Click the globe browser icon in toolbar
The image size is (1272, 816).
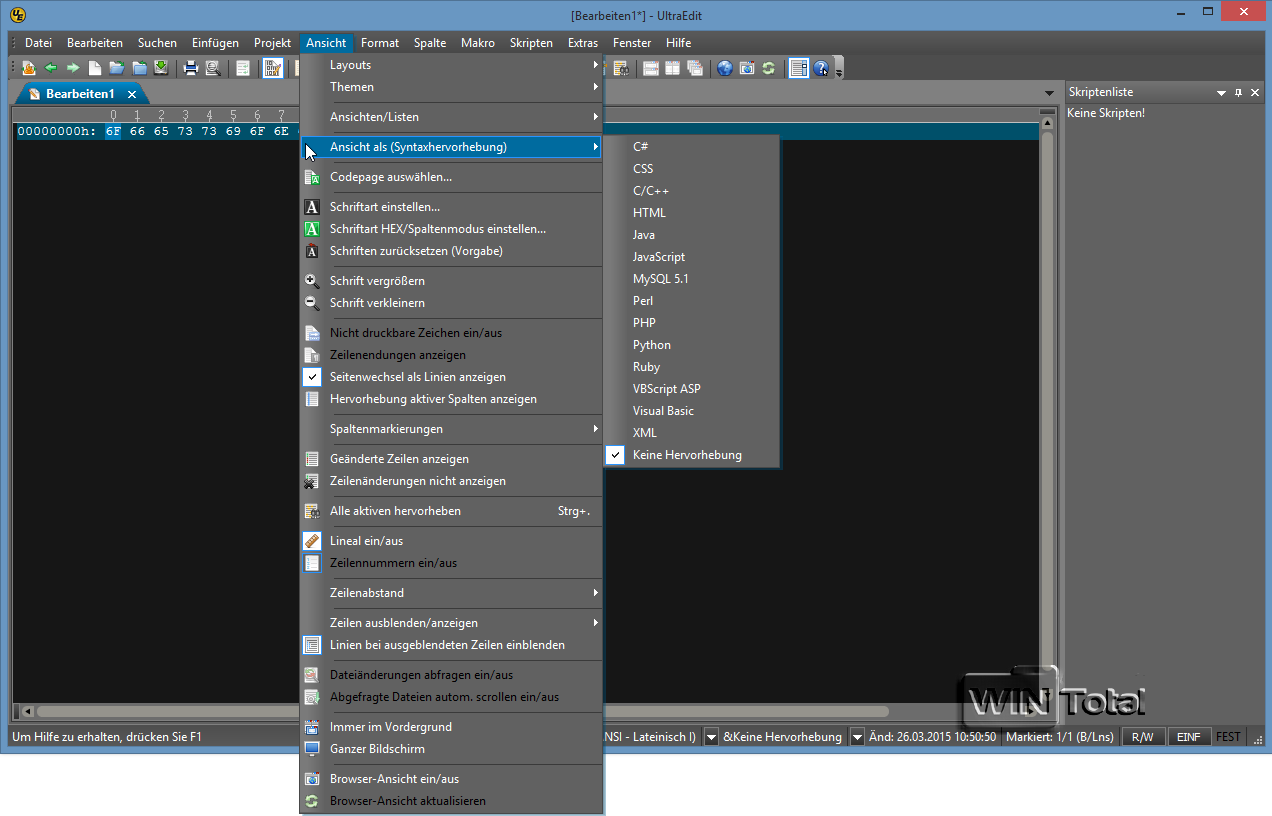[724, 68]
